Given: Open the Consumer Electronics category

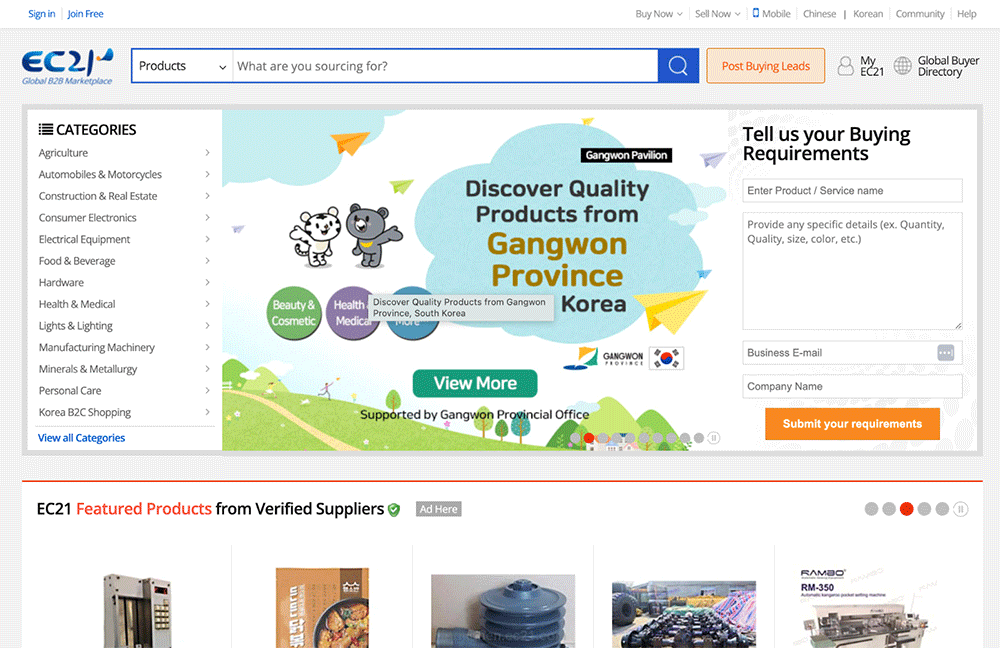Looking at the screenshot, I should pos(88,218).
